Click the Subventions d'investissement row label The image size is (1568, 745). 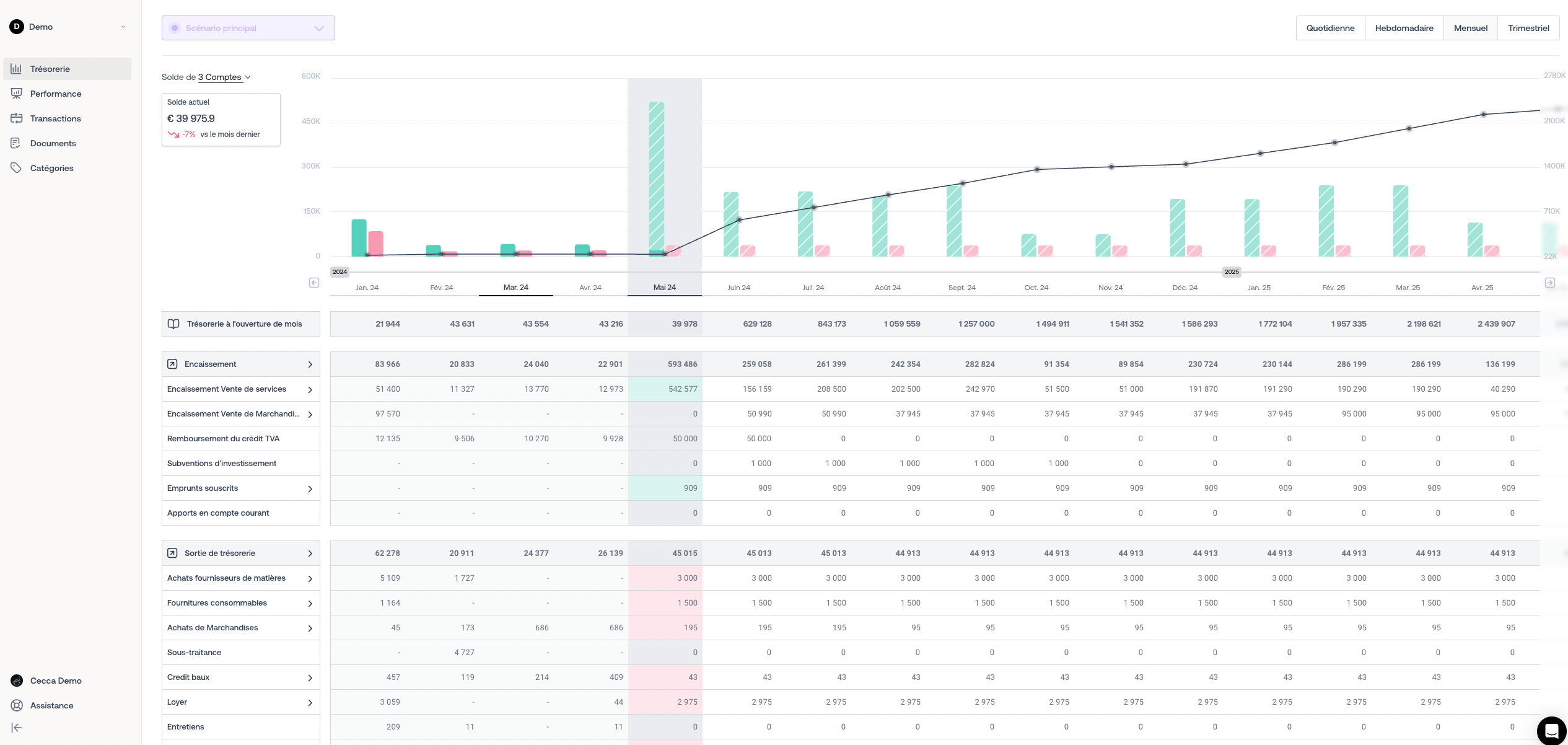(x=222, y=464)
